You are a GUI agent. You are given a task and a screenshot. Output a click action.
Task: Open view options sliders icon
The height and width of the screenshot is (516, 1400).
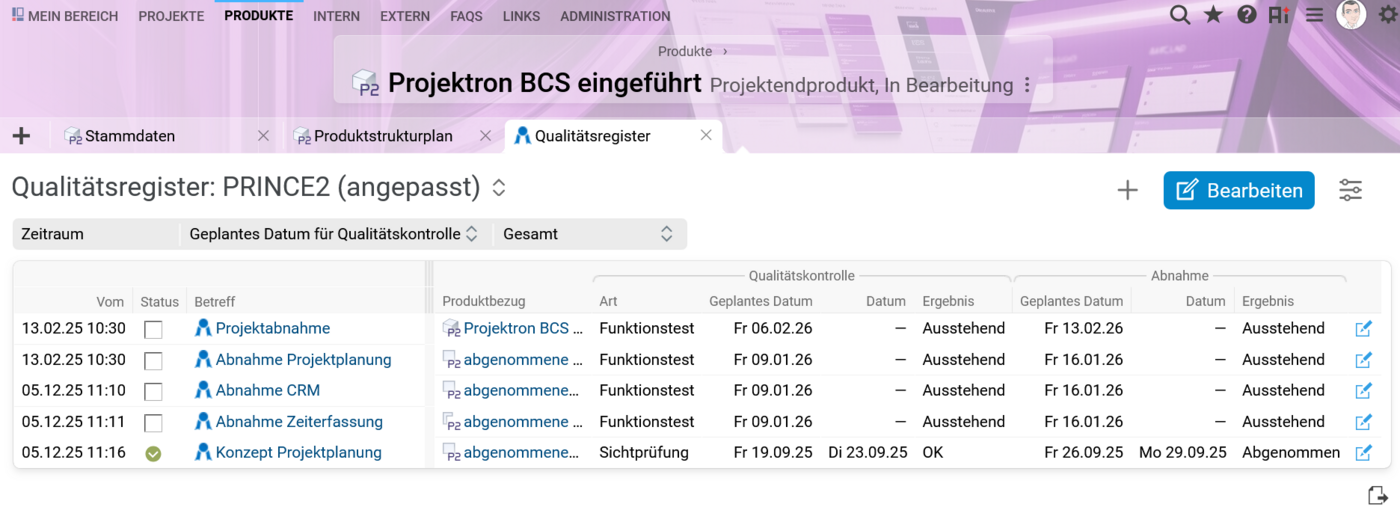click(x=1350, y=190)
